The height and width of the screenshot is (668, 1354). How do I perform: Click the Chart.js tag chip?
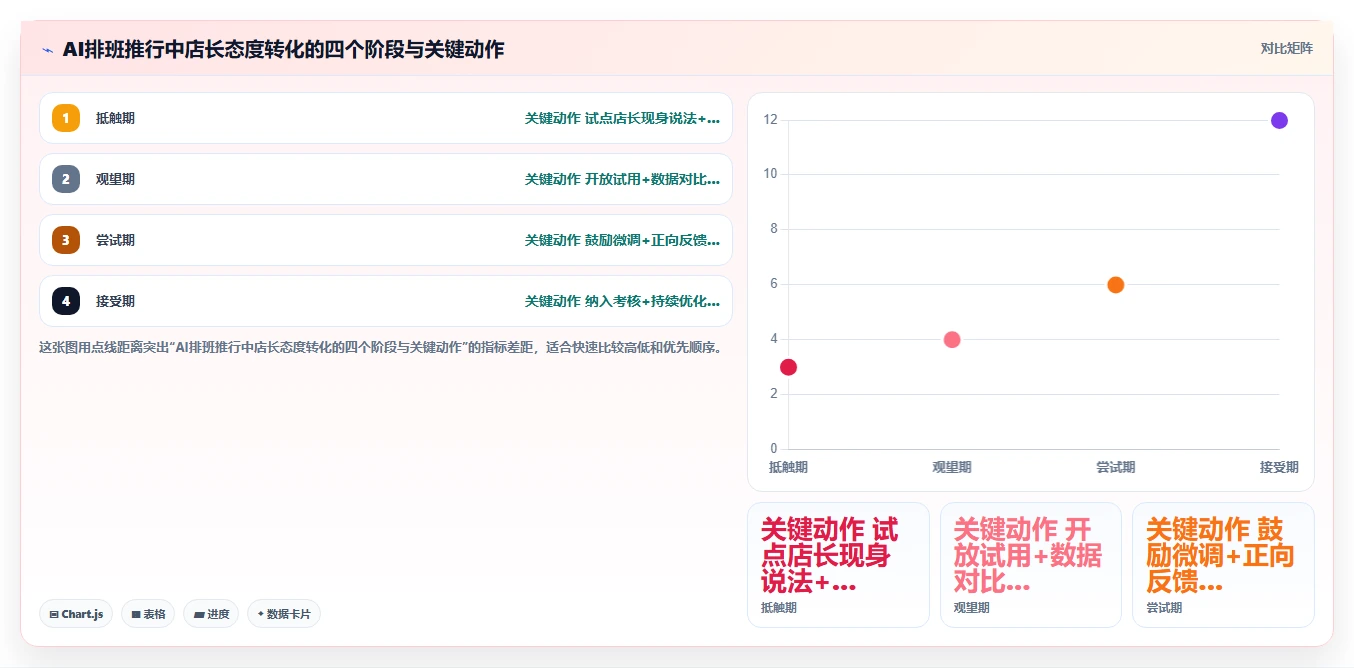(76, 614)
